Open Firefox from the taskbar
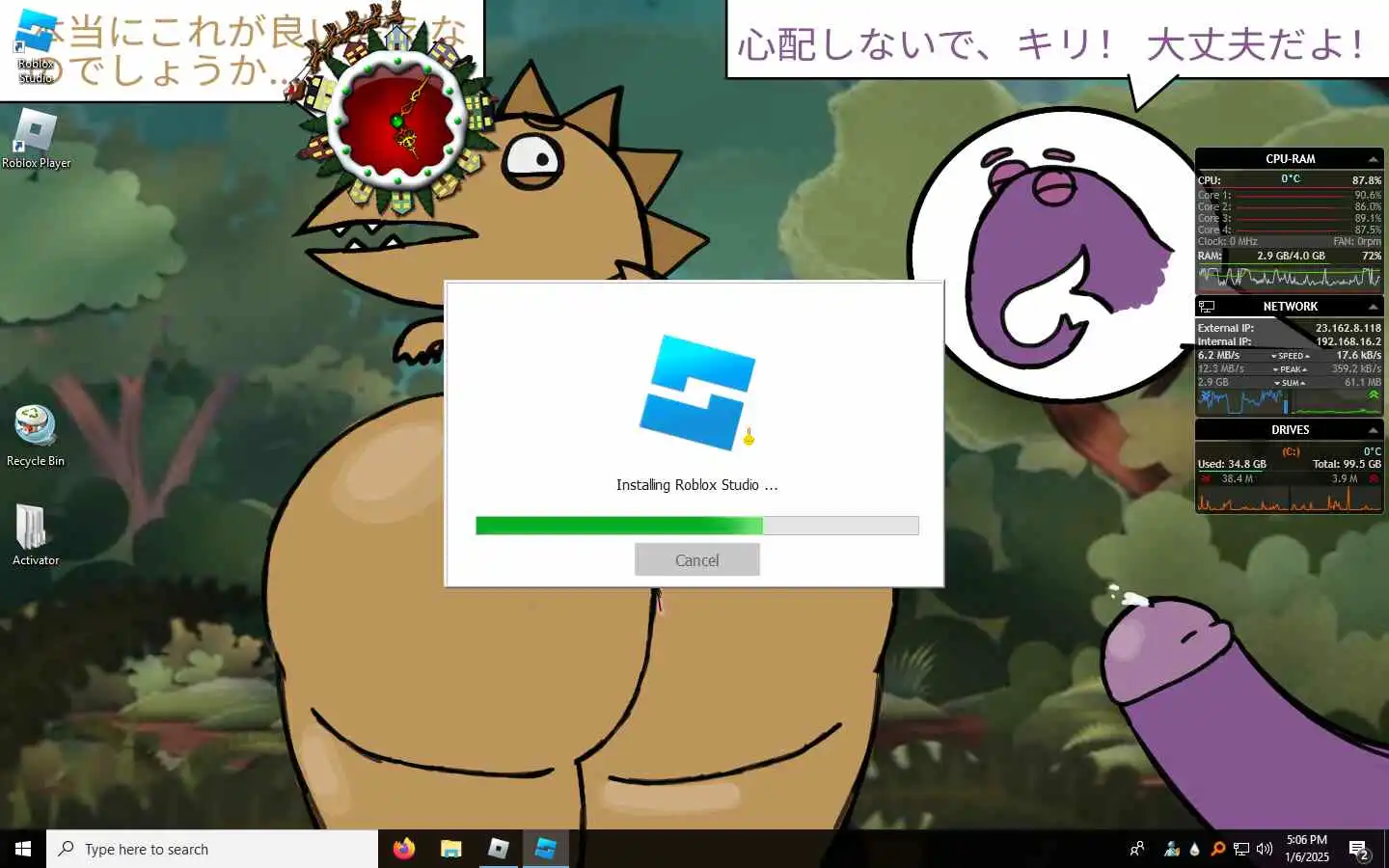1389x868 pixels. [404, 849]
